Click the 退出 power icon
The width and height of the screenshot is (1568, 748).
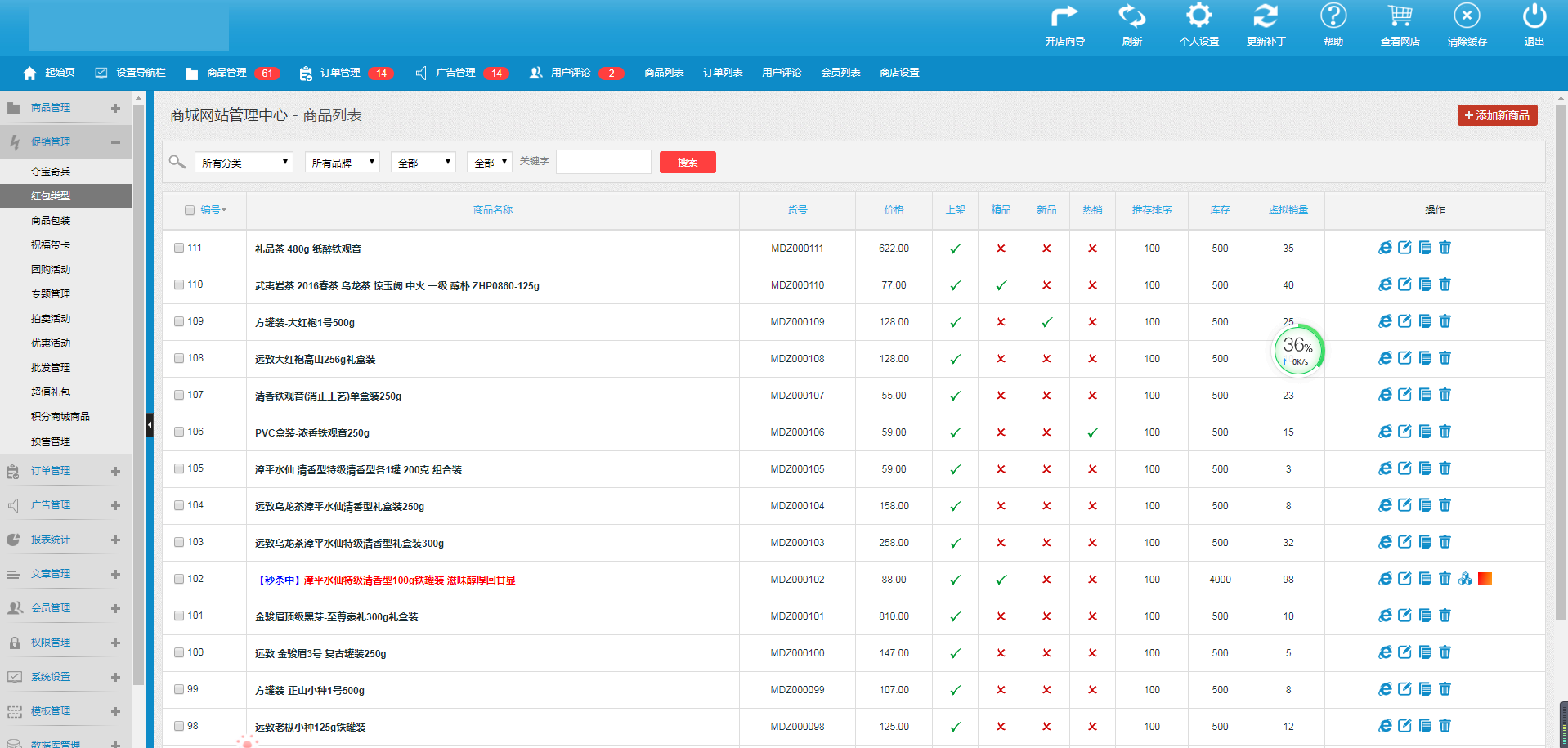1534,16
